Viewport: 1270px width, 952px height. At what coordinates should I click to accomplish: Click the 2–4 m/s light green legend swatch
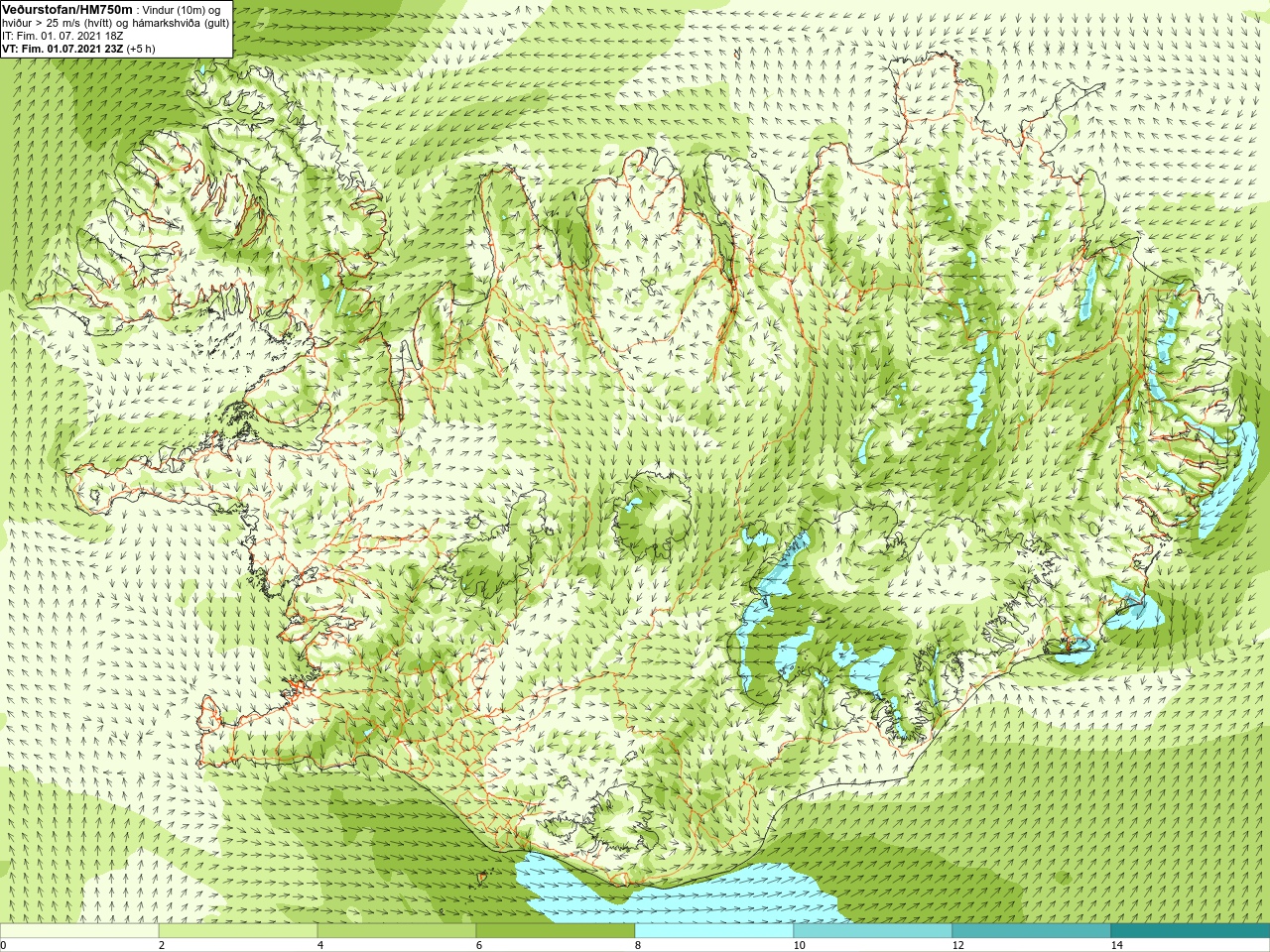pos(238,931)
